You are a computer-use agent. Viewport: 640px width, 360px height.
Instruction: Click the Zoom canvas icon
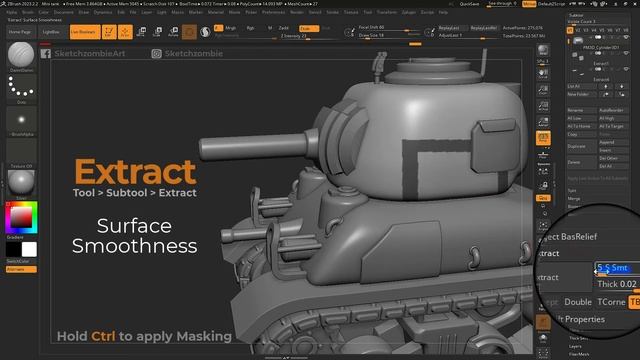coord(543,90)
